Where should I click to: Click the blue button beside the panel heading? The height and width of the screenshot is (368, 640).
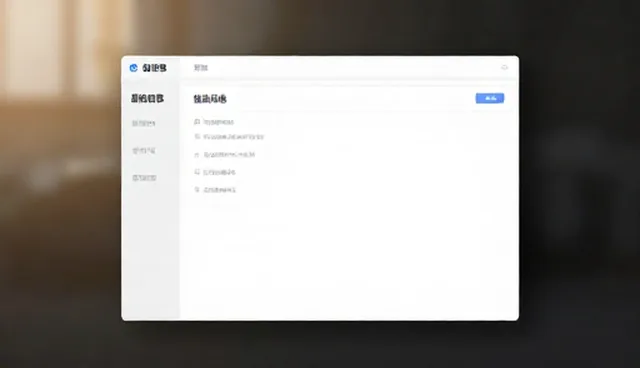(490, 98)
